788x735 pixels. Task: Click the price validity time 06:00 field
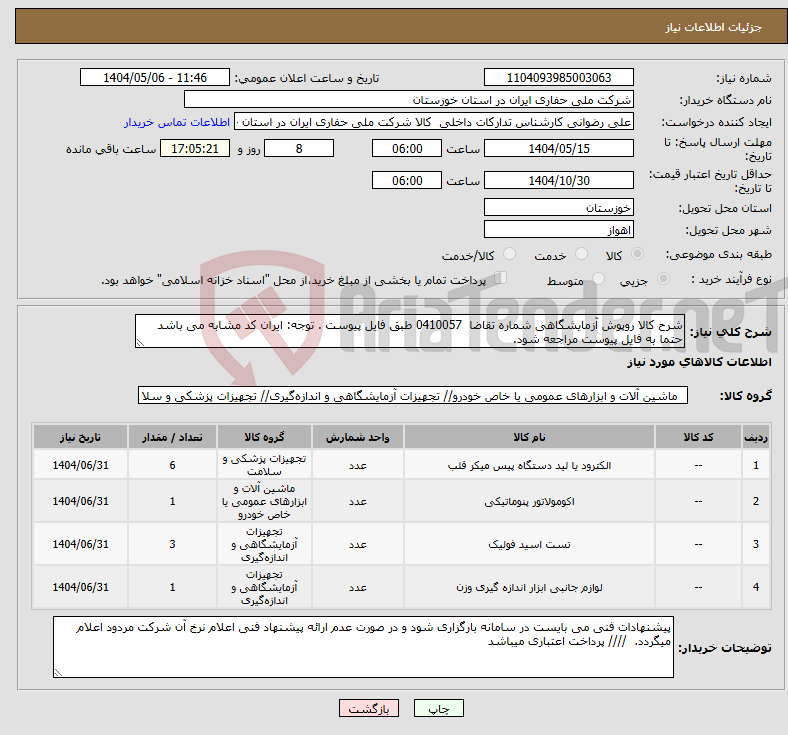(407, 180)
